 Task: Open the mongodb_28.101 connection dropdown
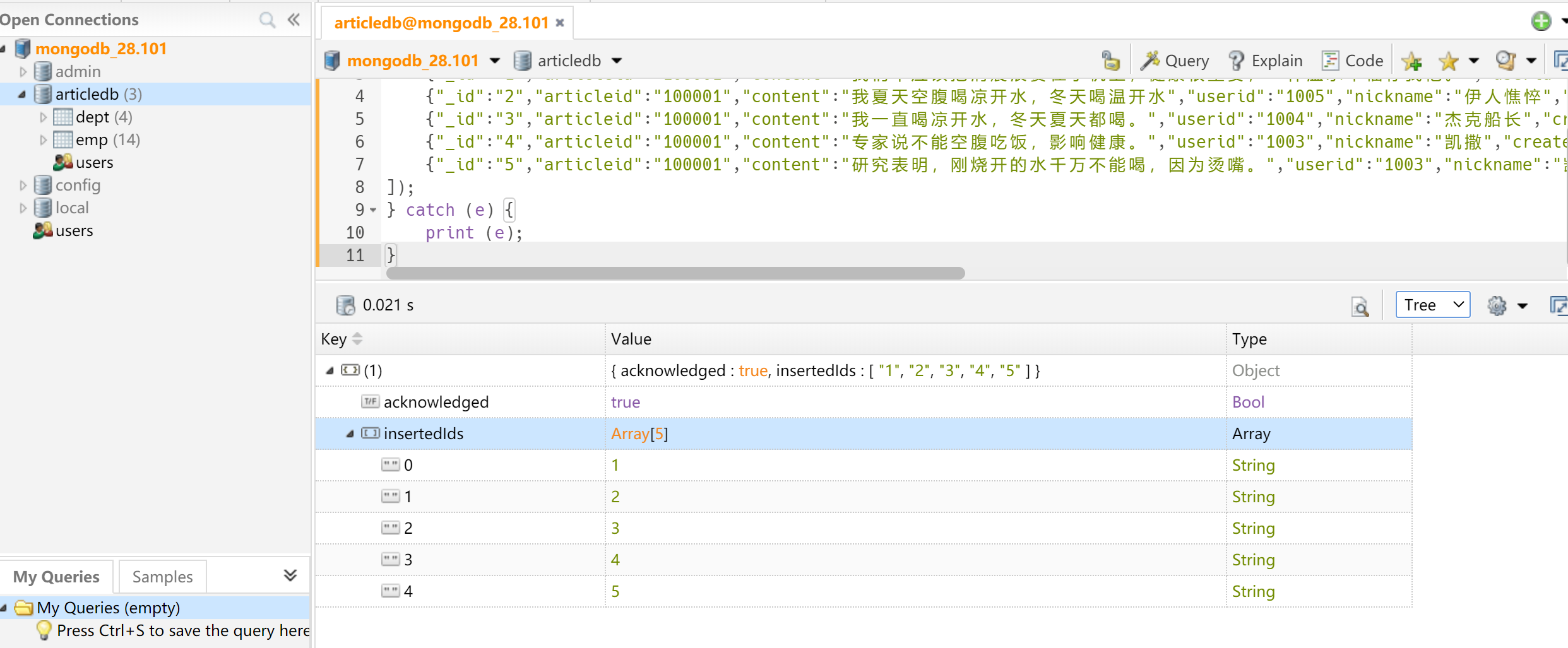(495, 61)
